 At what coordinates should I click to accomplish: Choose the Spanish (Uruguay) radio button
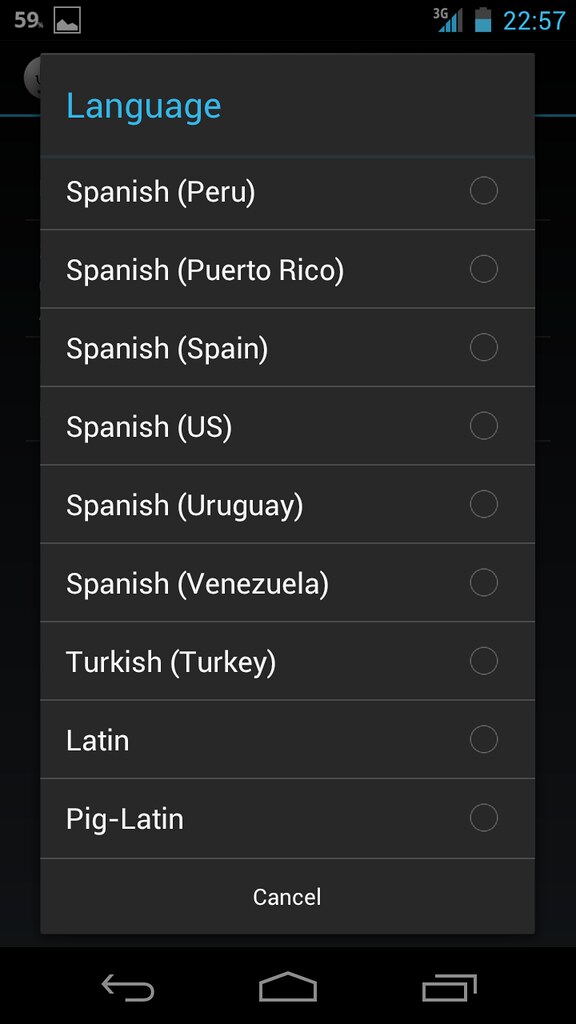(484, 504)
